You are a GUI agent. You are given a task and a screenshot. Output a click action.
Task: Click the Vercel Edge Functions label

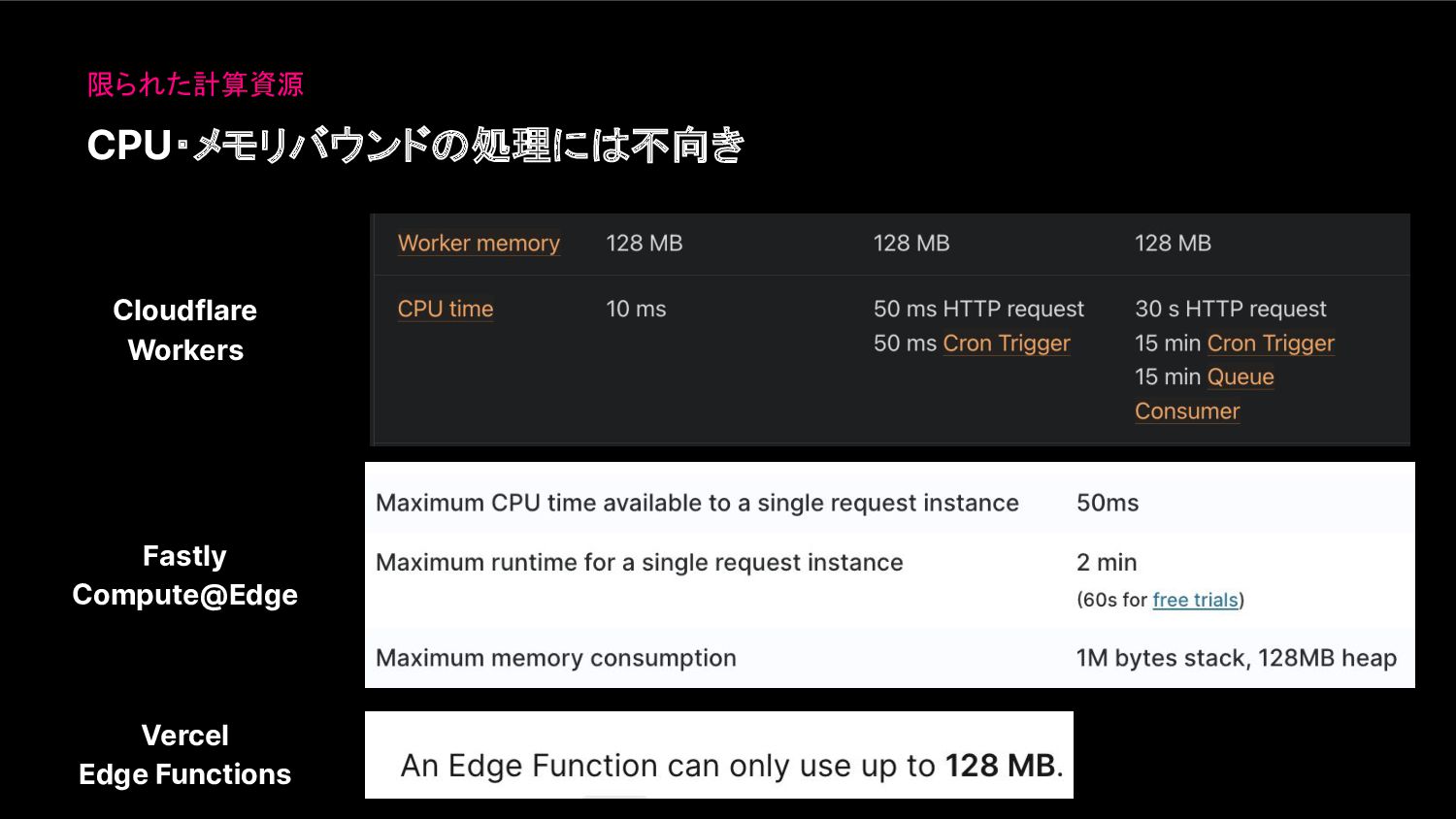pos(184,755)
